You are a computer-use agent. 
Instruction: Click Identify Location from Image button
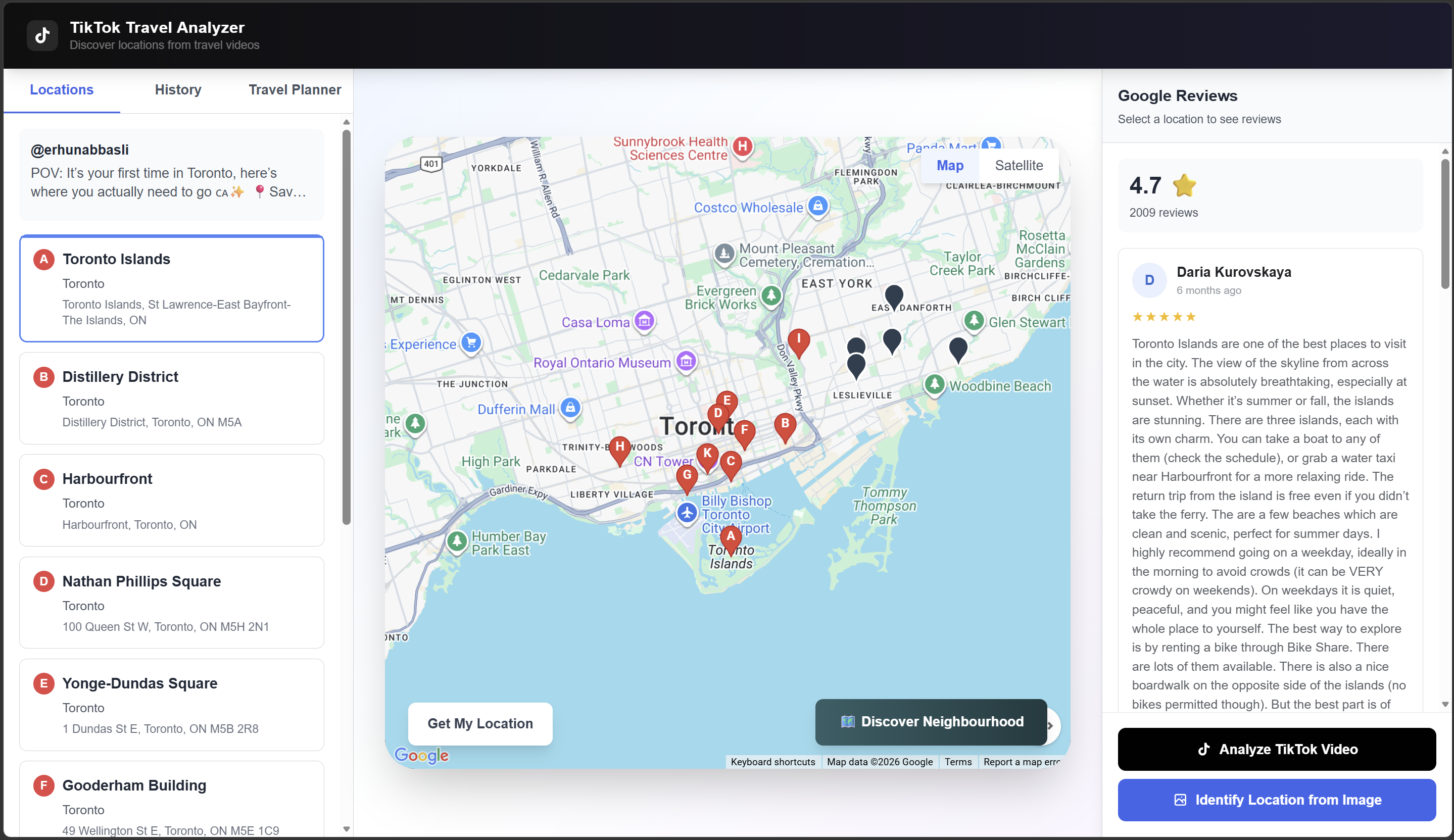tap(1276, 800)
